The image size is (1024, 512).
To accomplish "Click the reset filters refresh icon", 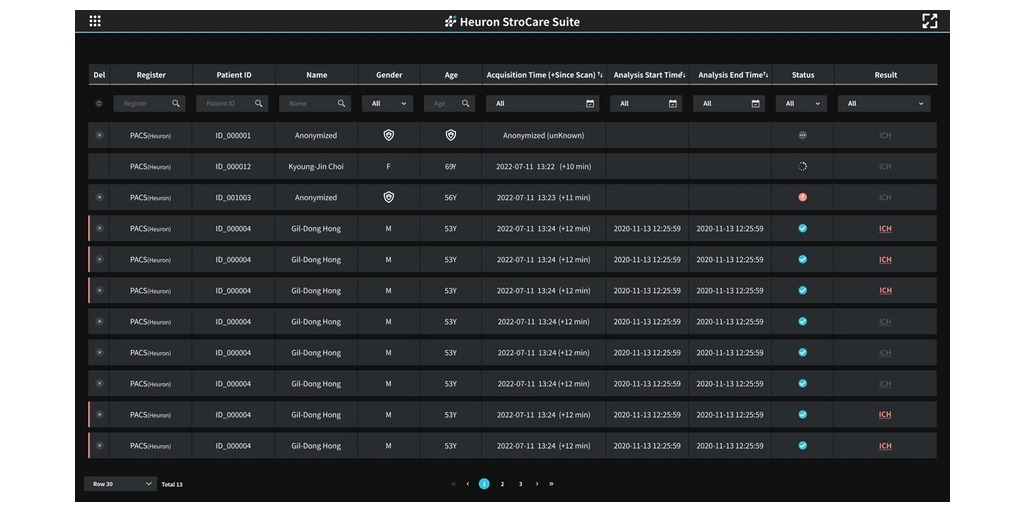I will point(99,104).
